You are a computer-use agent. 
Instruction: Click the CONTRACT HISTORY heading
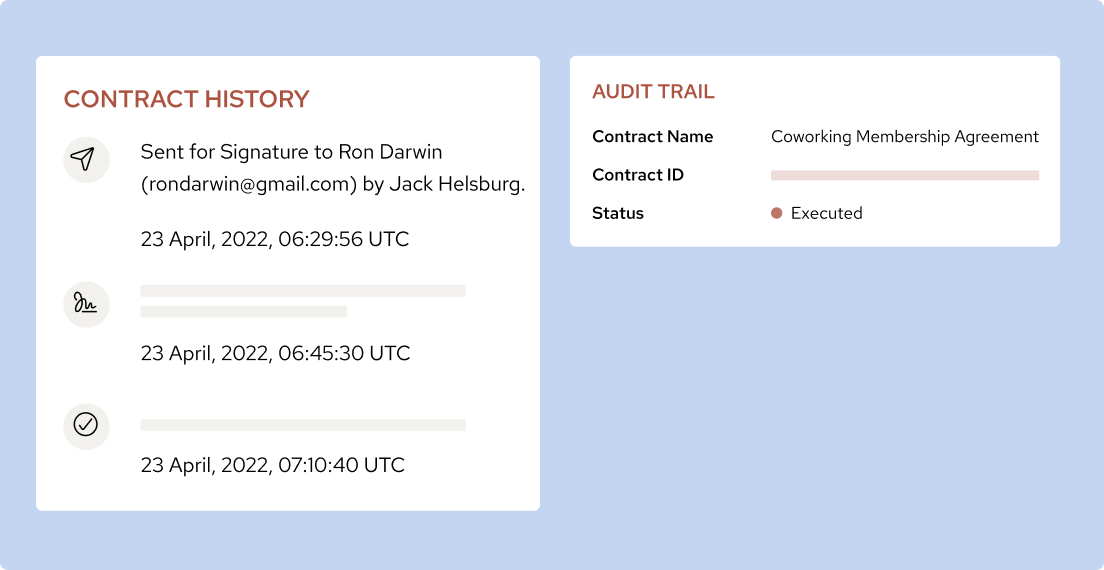coord(186,99)
